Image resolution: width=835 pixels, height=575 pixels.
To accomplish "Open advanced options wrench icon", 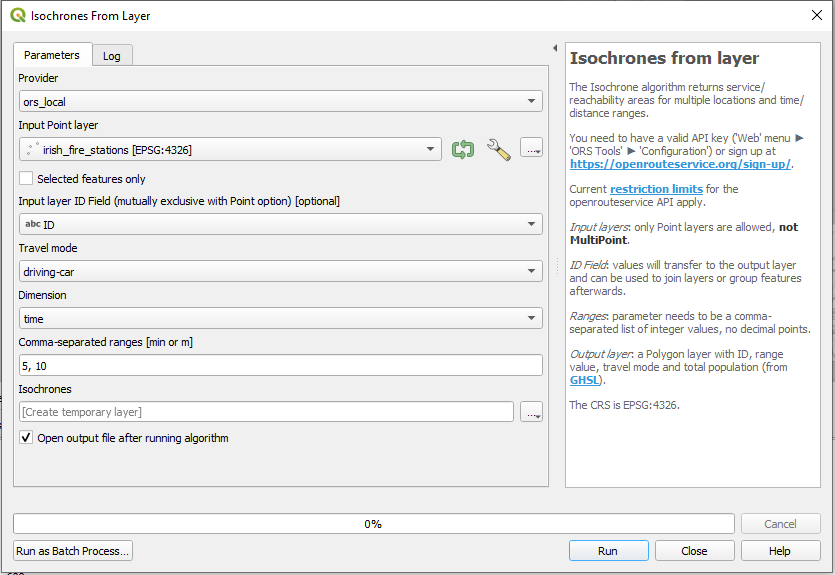I will click(498, 149).
